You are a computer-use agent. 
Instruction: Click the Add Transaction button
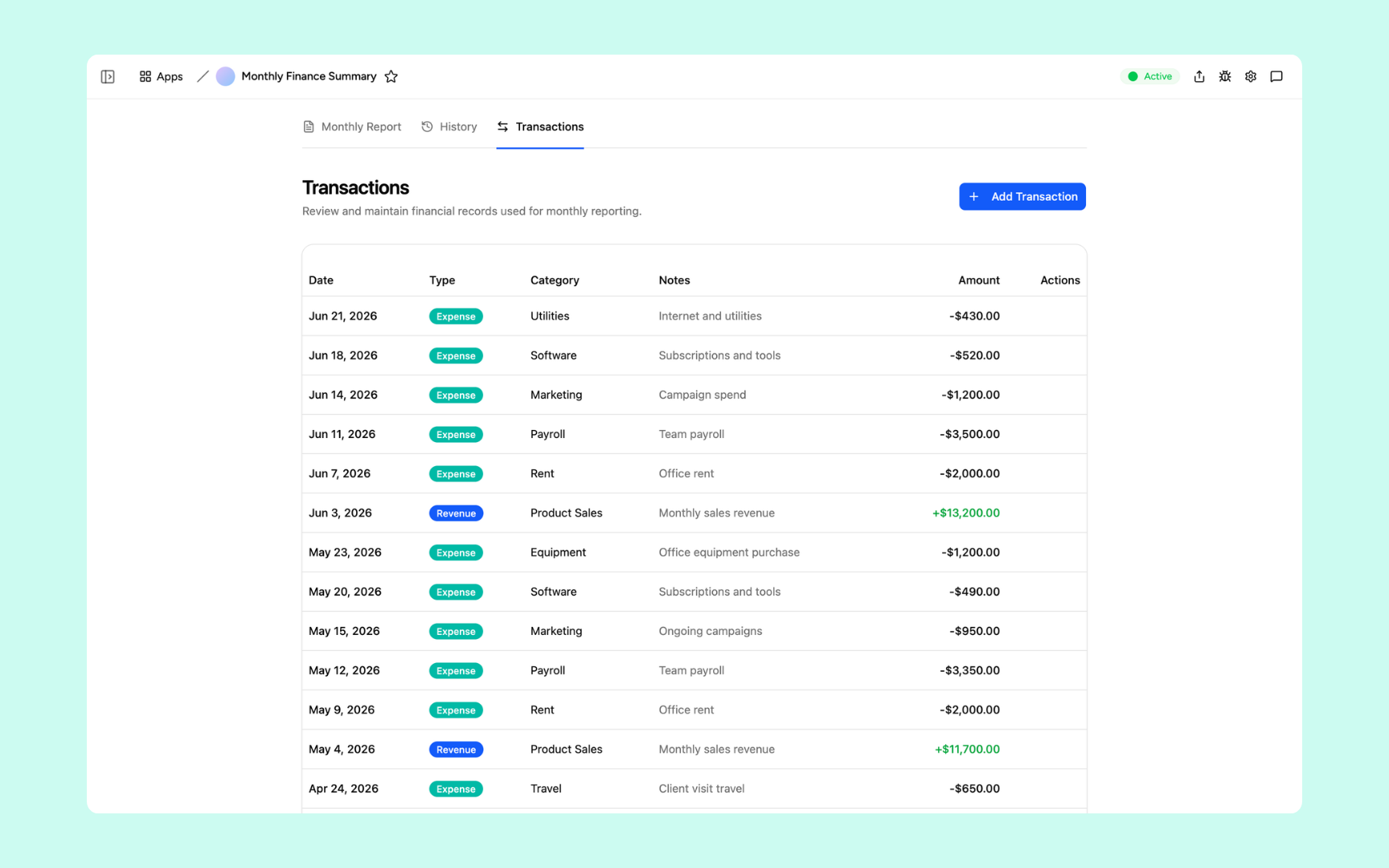pos(1022,197)
